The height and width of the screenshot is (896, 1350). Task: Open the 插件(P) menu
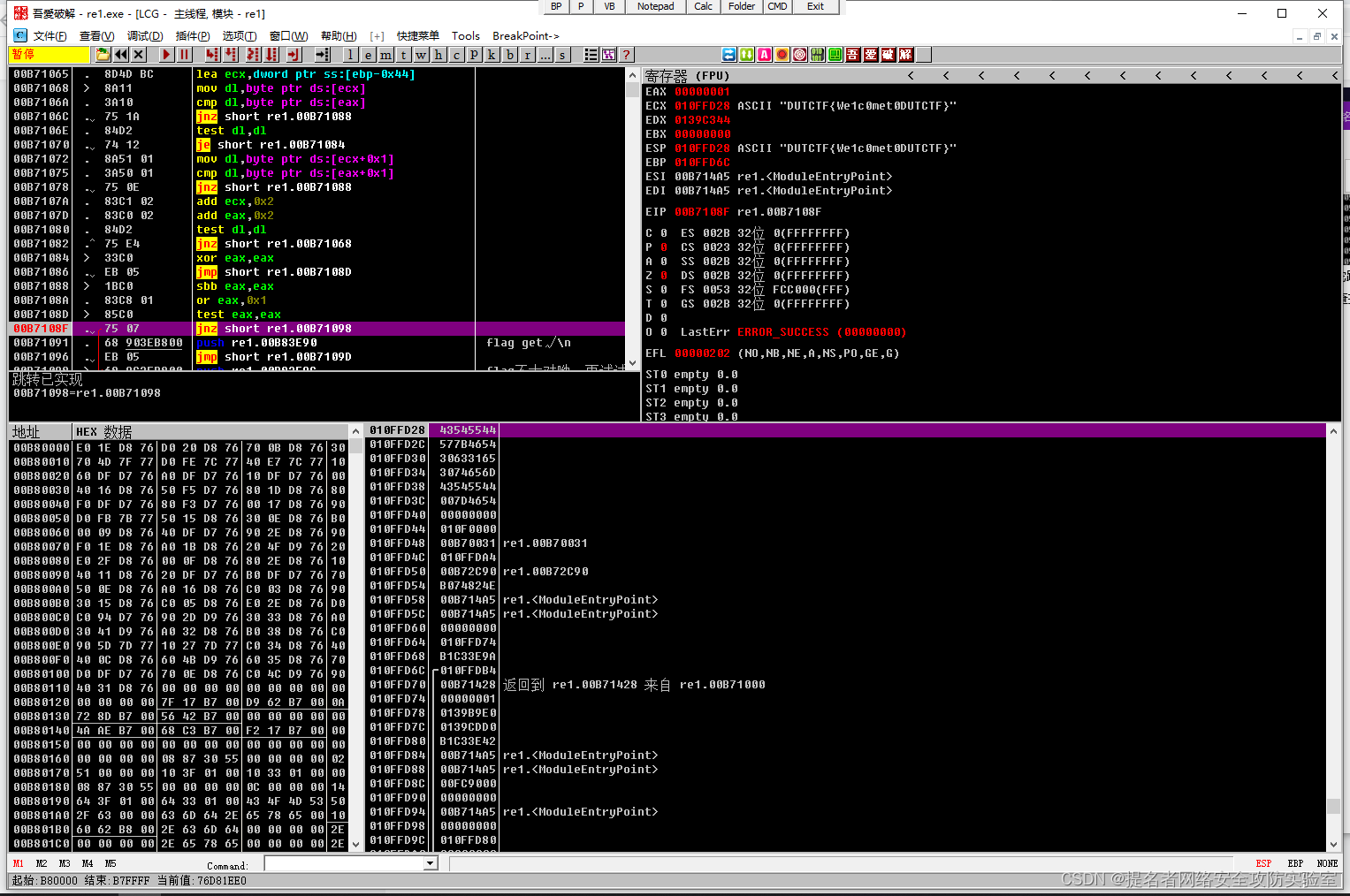point(193,36)
